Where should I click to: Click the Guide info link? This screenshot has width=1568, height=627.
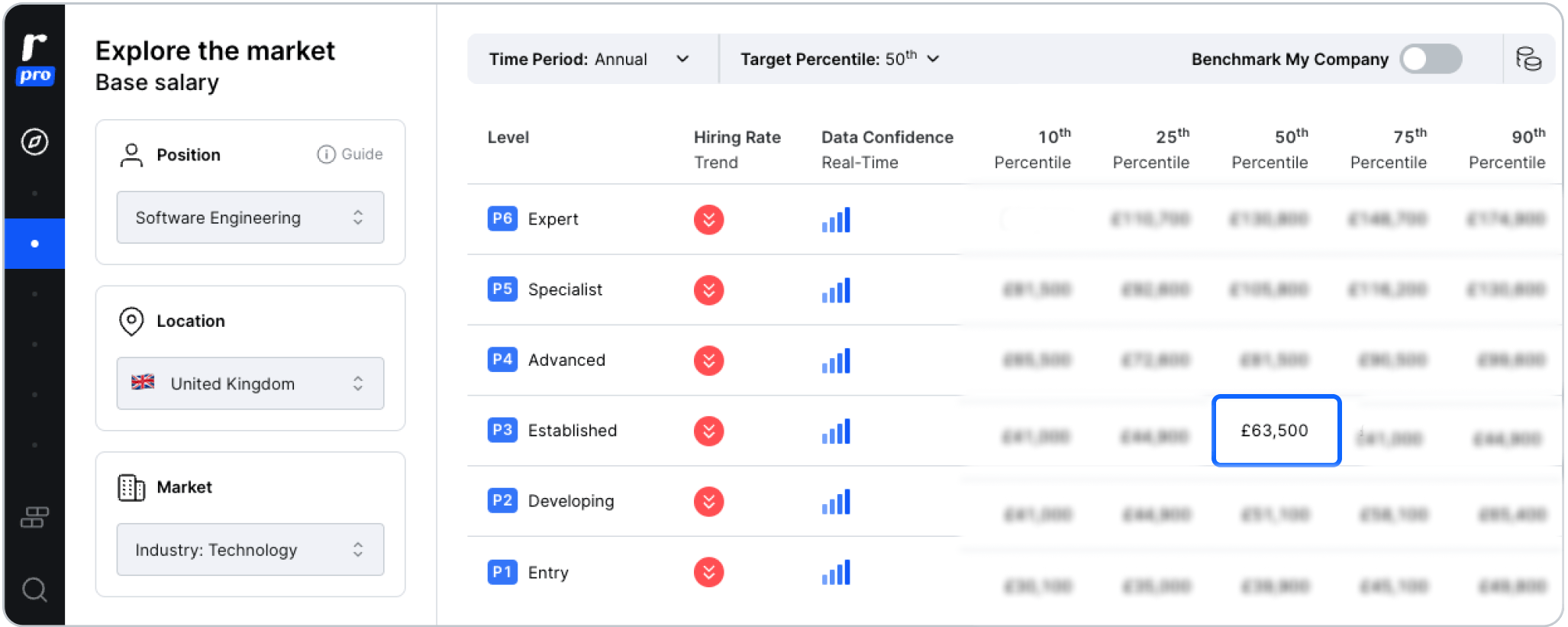350,154
